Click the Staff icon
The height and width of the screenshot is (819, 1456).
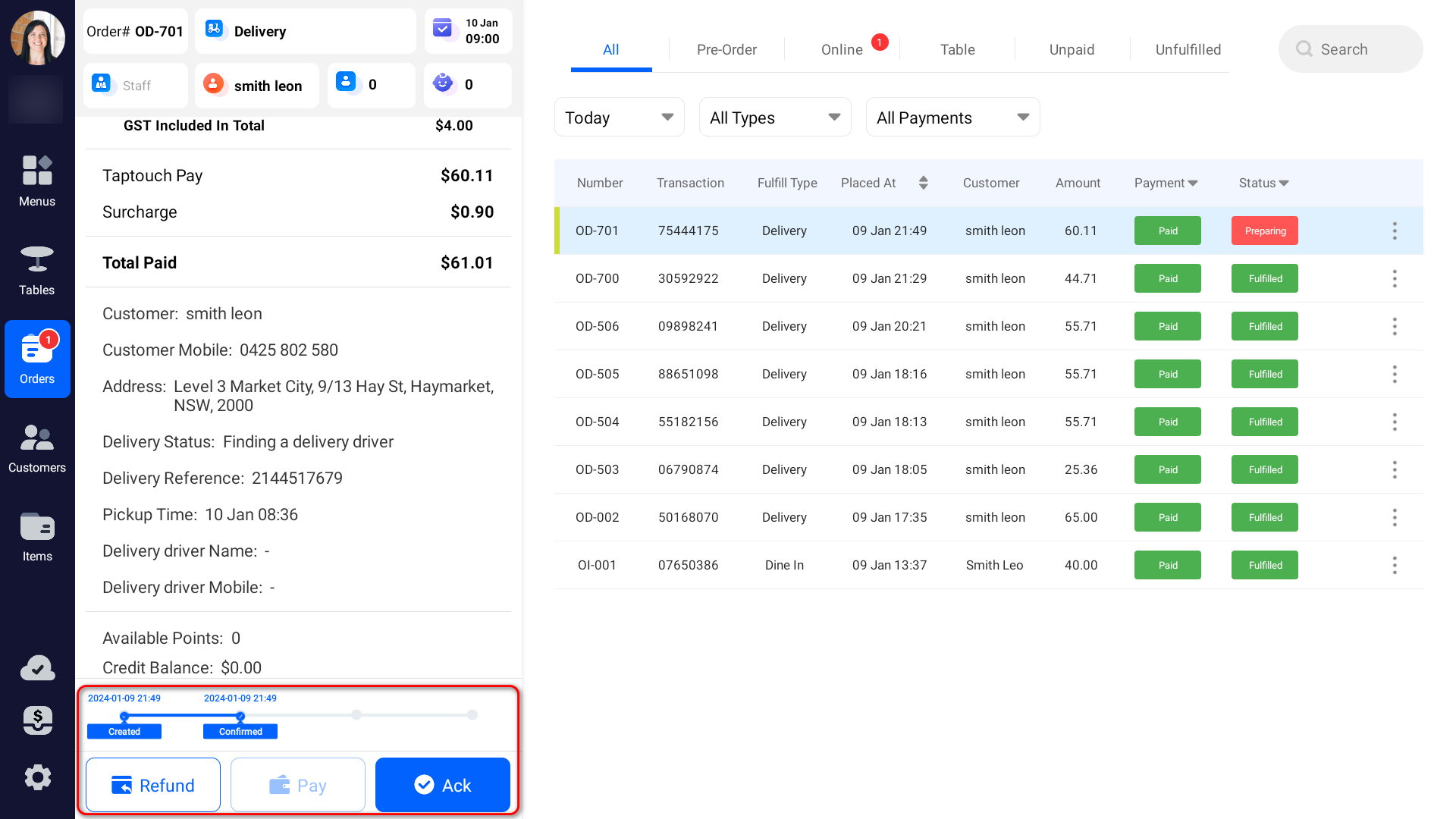102,83
